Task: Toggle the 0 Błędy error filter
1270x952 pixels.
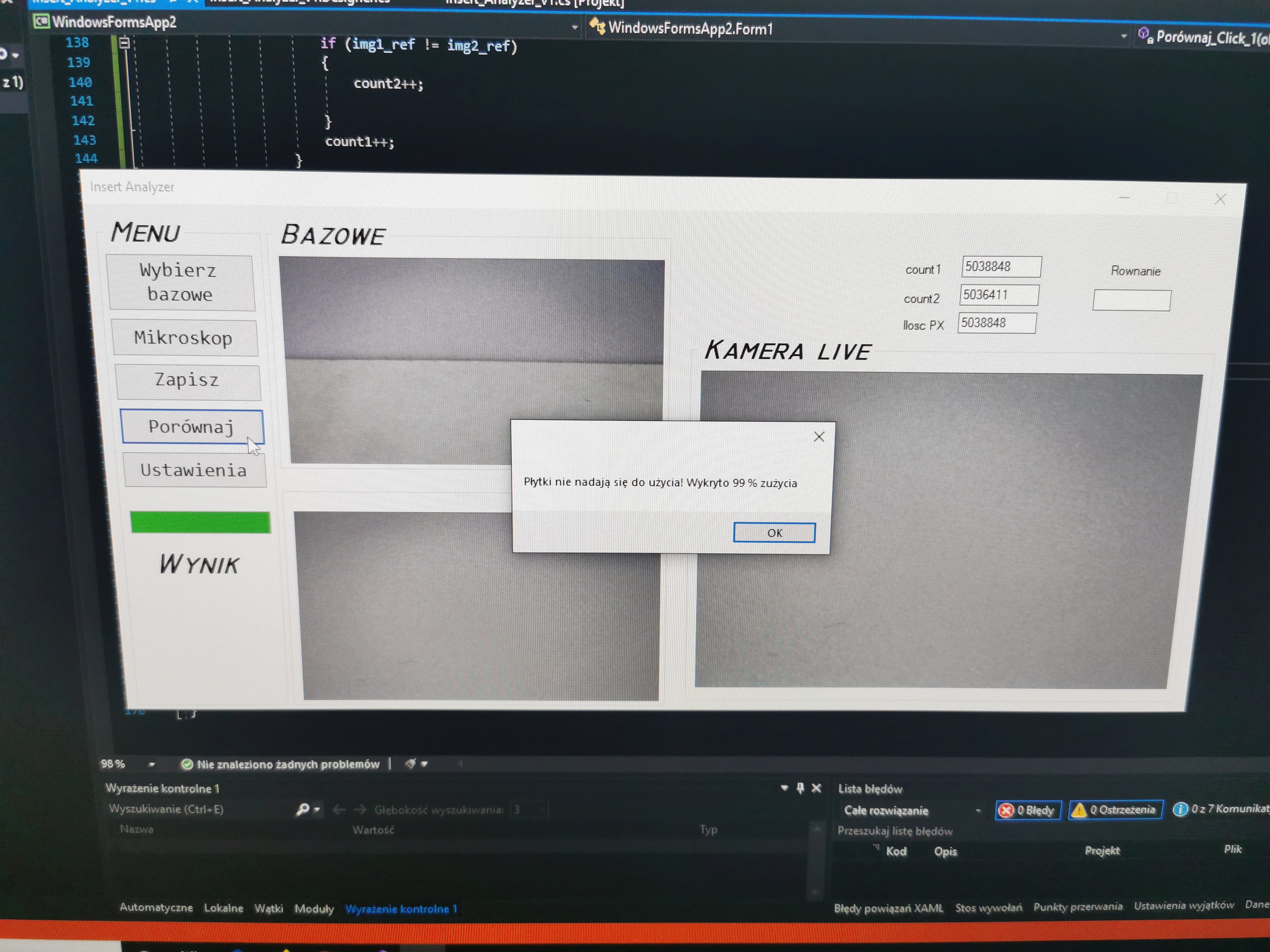Action: point(1028,810)
